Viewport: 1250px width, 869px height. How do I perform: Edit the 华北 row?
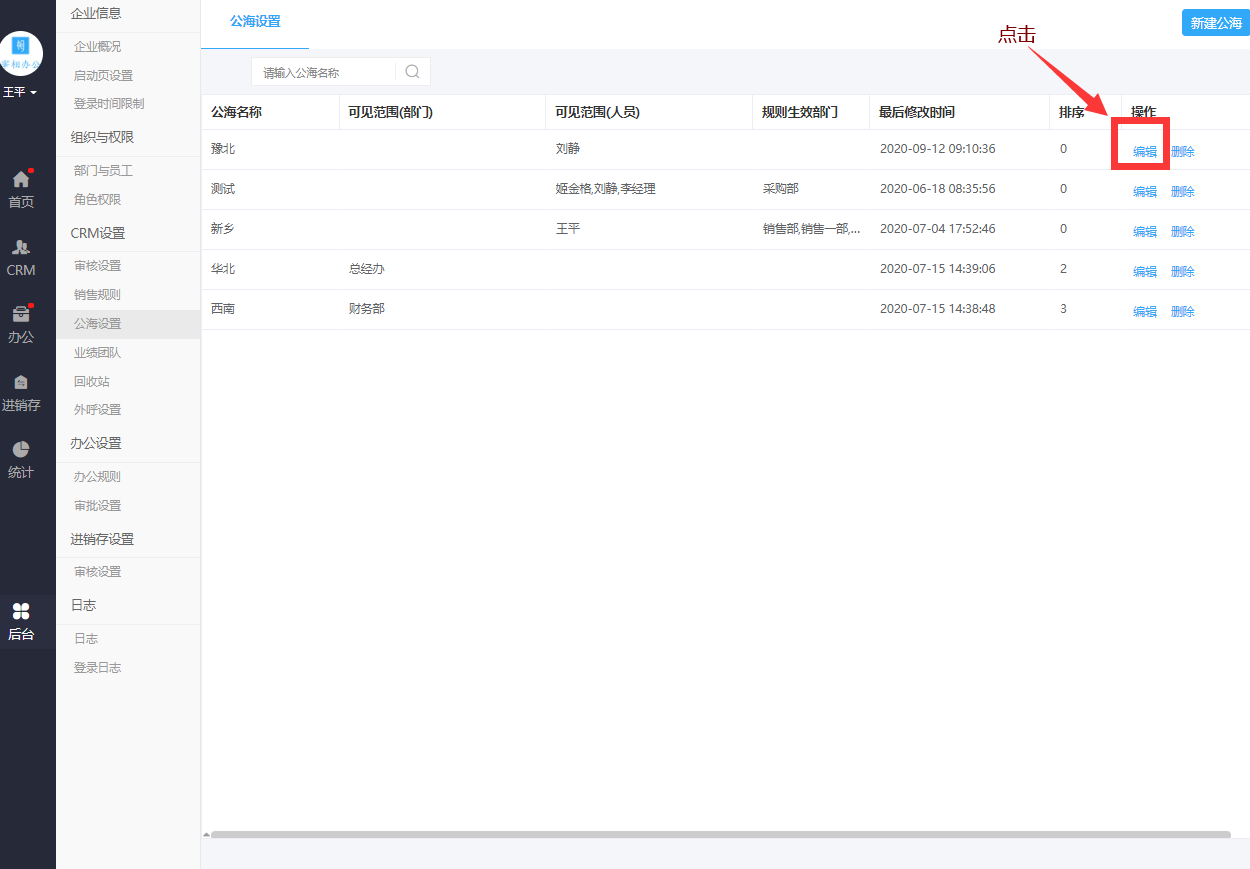click(1145, 272)
